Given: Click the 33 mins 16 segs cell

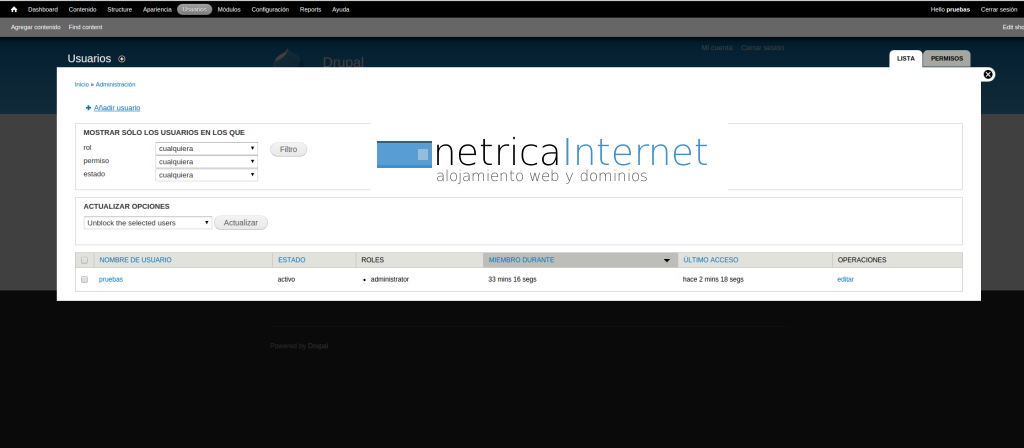Looking at the screenshot, I should tap(513, 280).
